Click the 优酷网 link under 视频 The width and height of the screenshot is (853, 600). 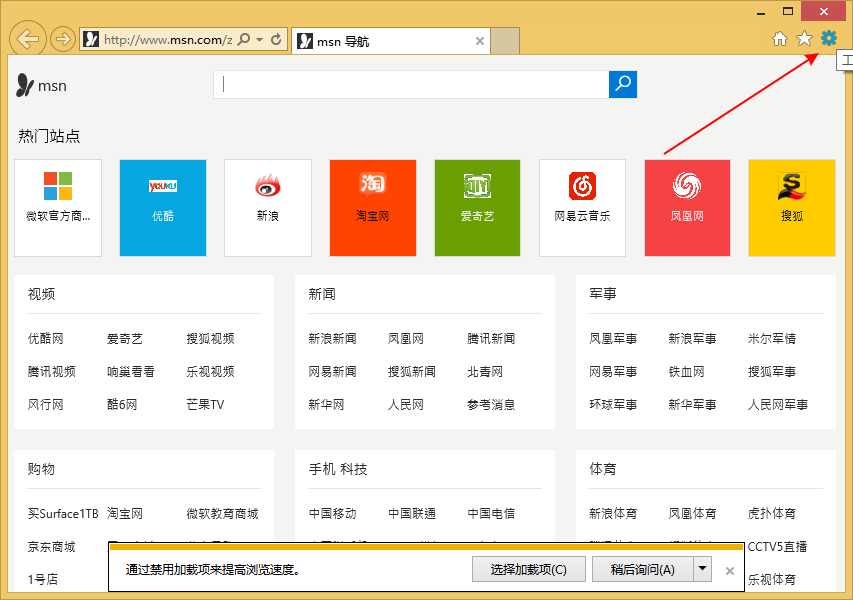coord(46,339)
